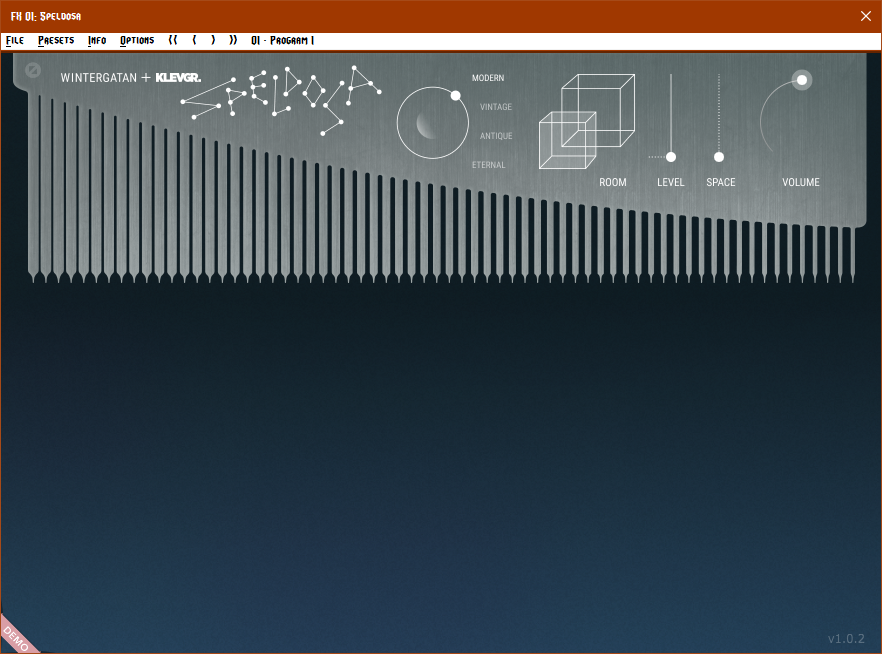882x654 pixels.
Task: Select the Antique character mode
Action: [x=495, y=136]
